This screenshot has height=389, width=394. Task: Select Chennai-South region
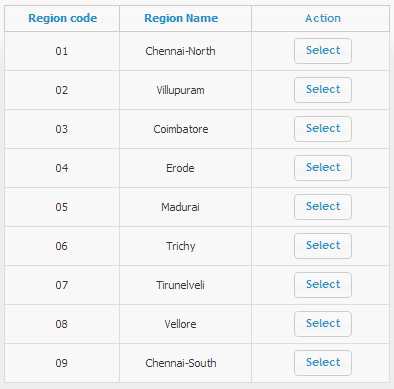tap(323, 363)
